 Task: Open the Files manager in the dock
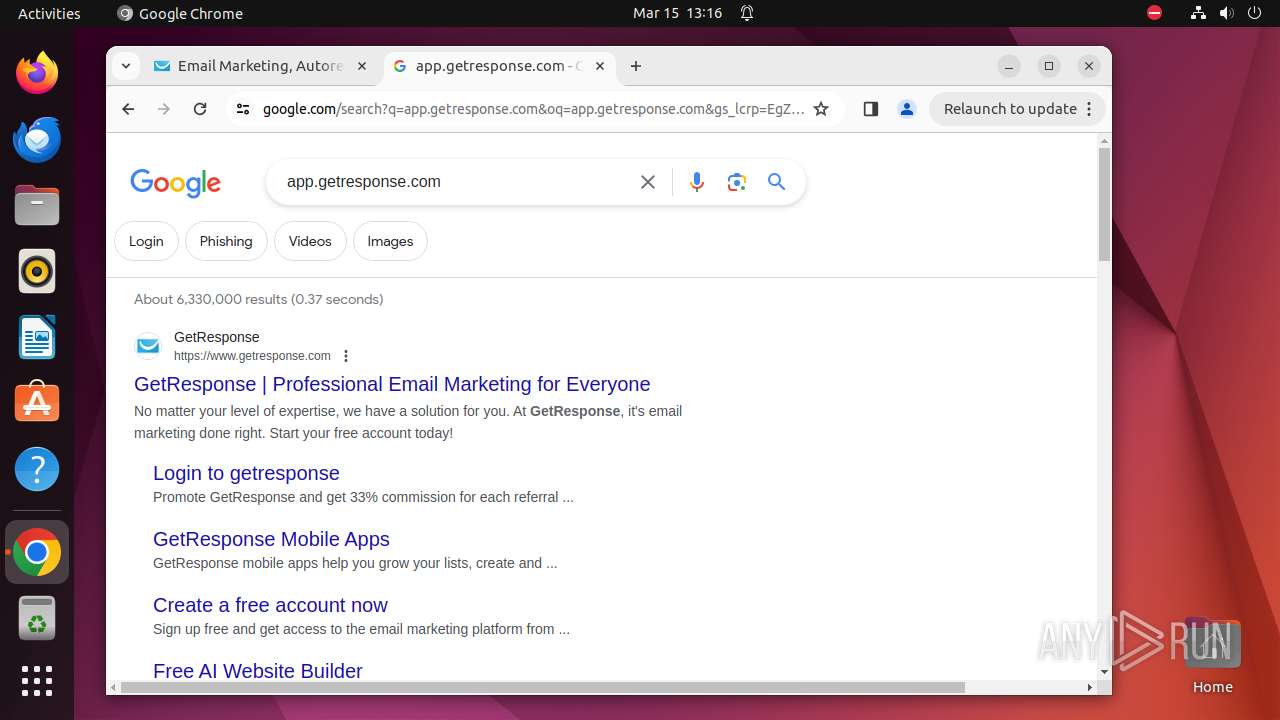(37, 205)
